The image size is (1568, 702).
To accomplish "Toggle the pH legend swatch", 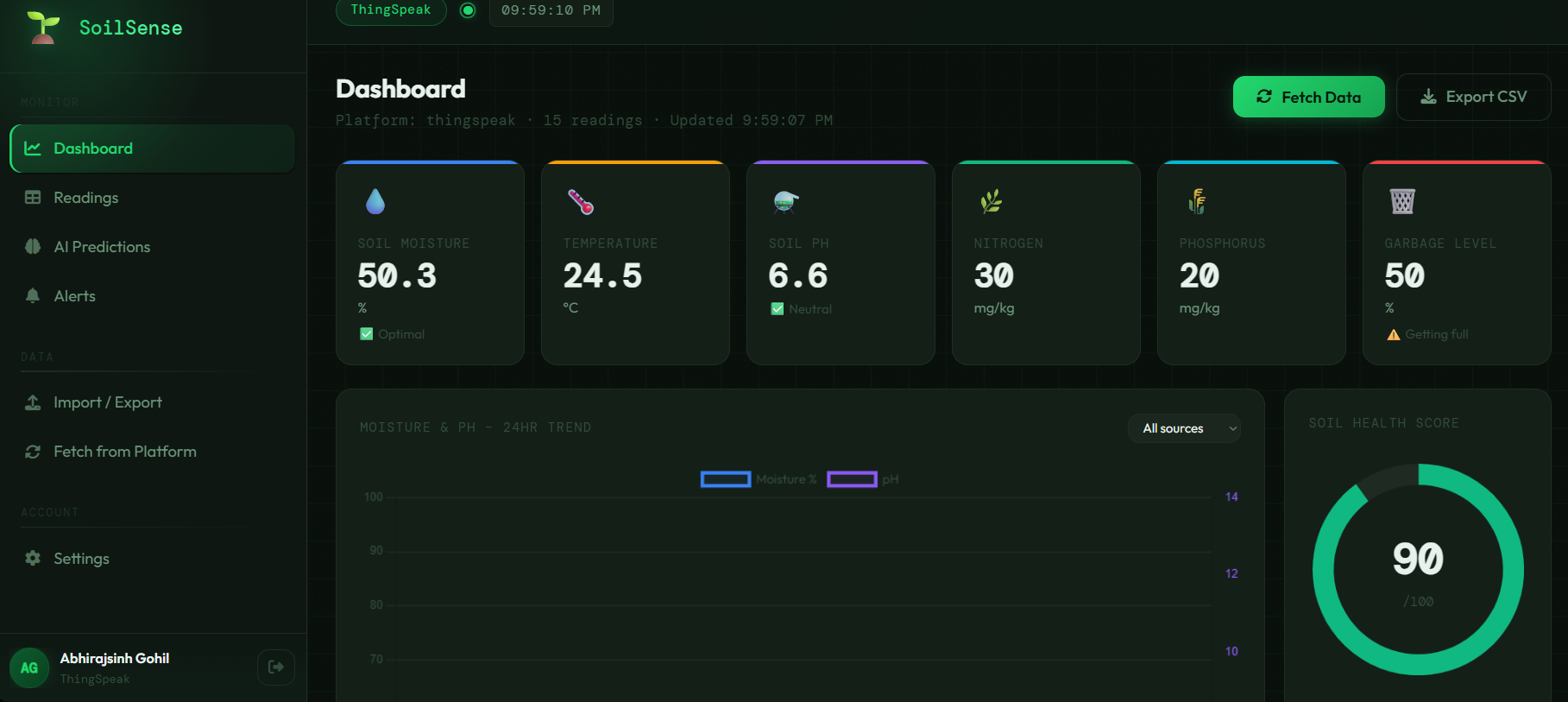I will point(852,479).
